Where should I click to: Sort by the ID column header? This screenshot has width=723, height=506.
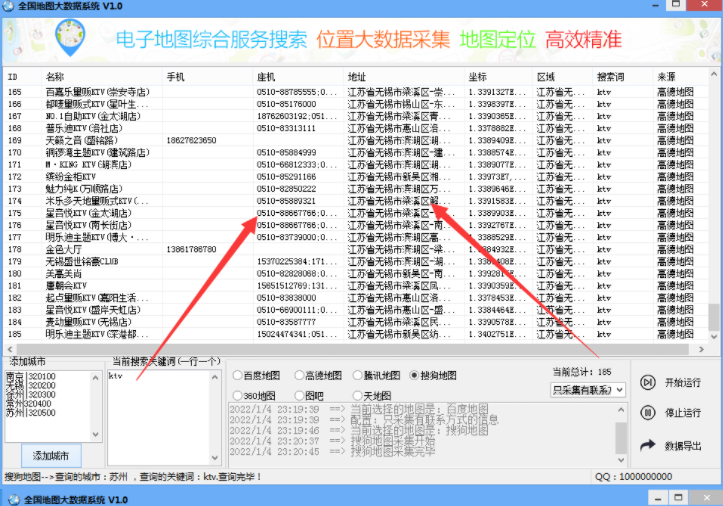click(23, 77)
